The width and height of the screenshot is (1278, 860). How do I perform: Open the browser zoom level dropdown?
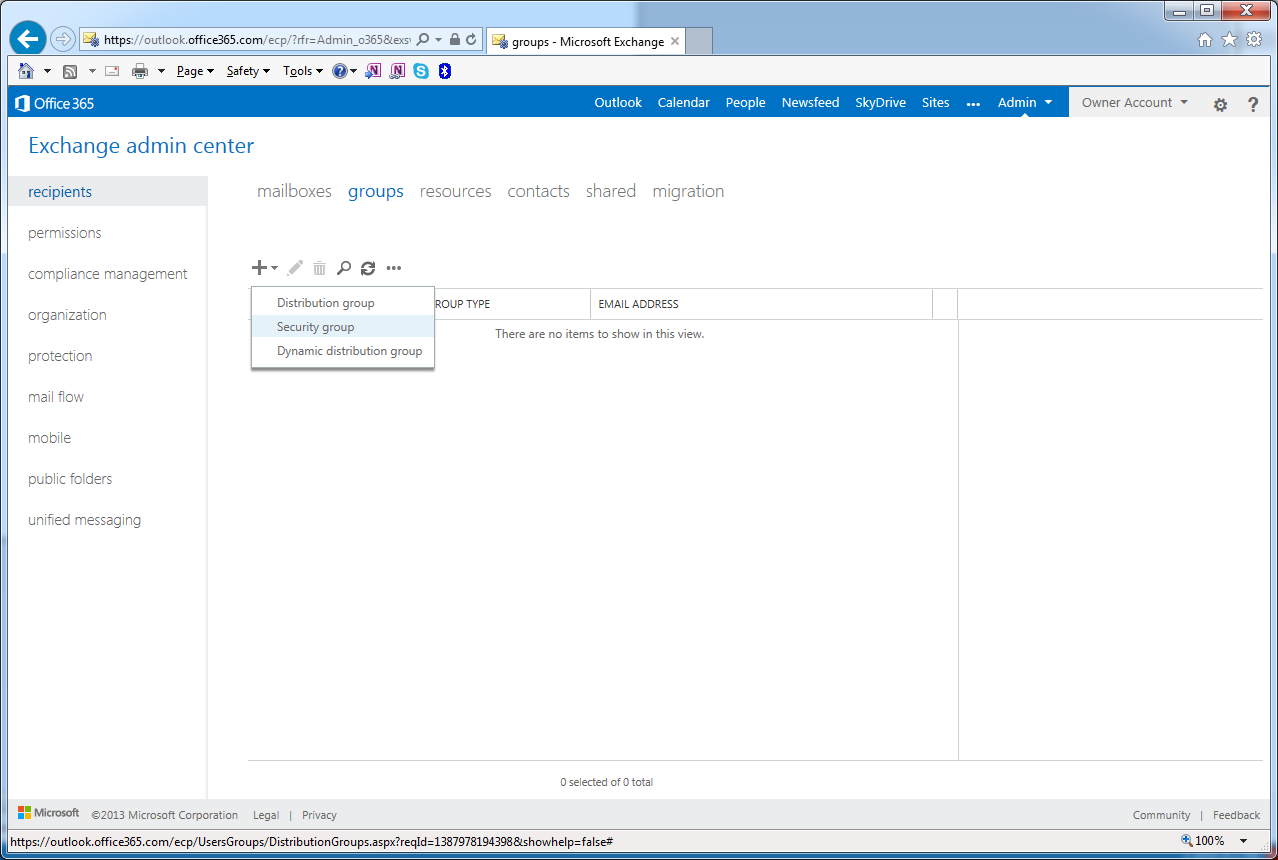1243,841
